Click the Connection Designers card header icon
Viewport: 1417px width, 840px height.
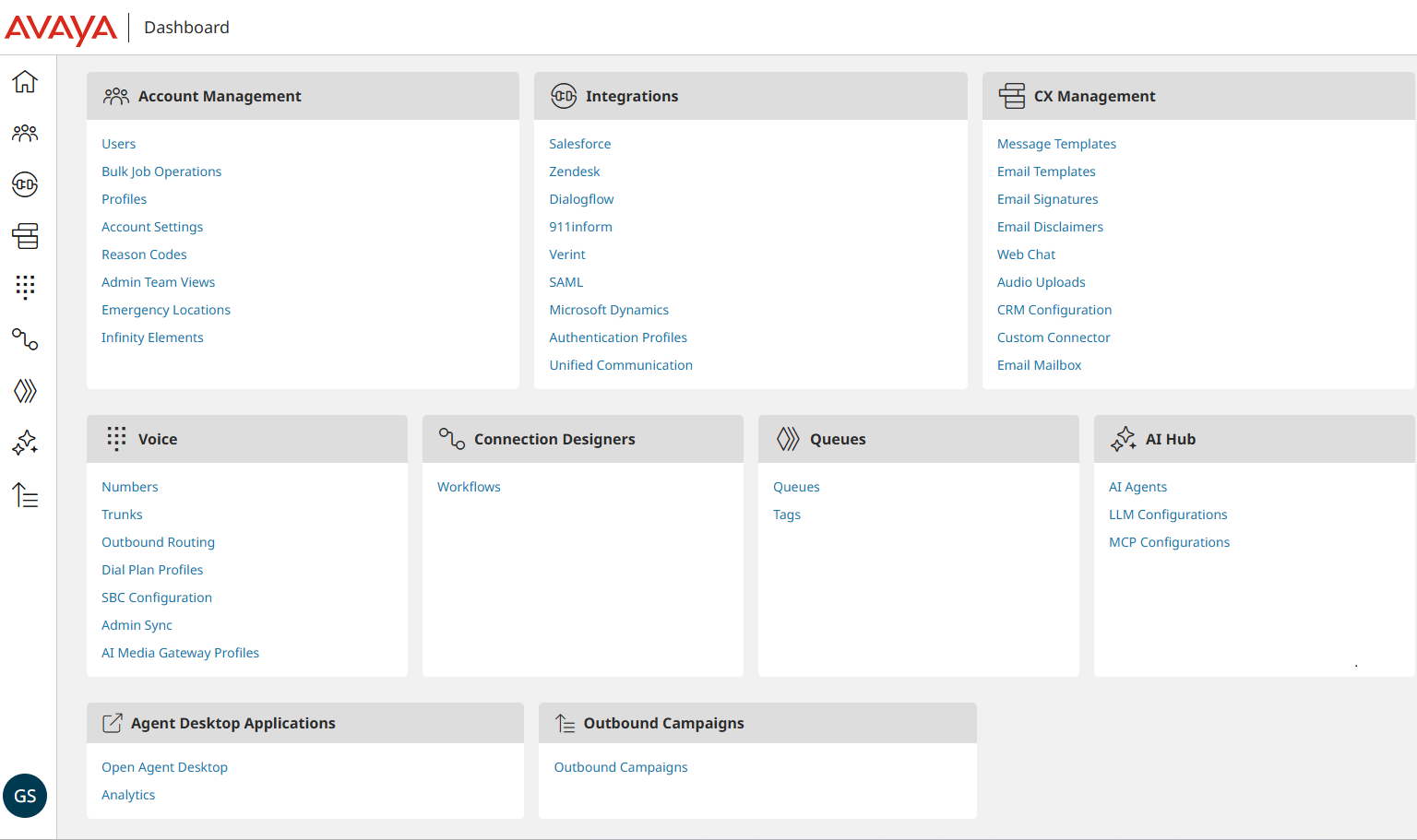(x=452, y=439)
